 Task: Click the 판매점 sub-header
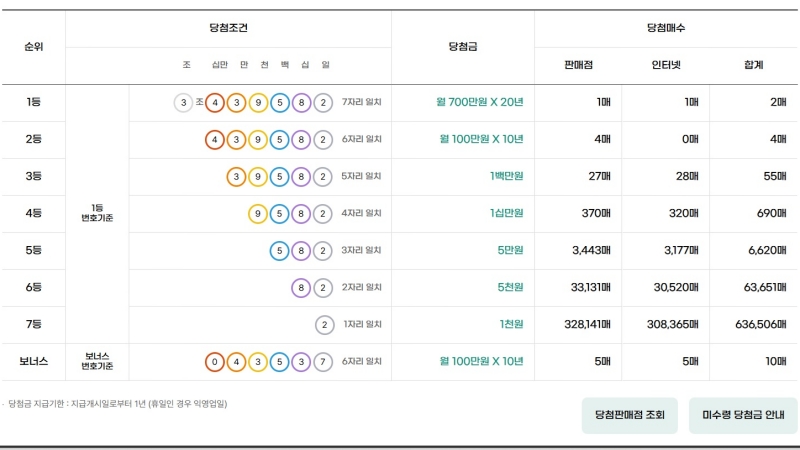(579, 65)
